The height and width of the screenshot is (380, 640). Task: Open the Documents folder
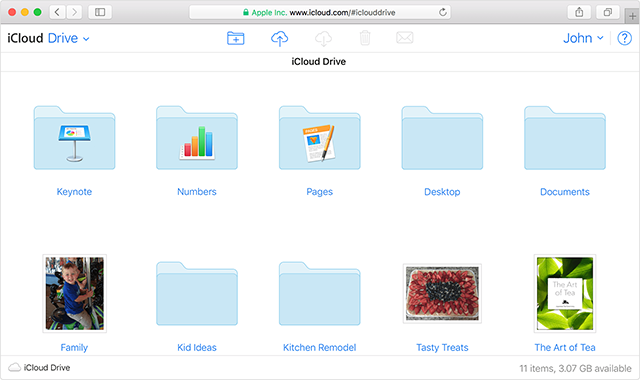565,138
